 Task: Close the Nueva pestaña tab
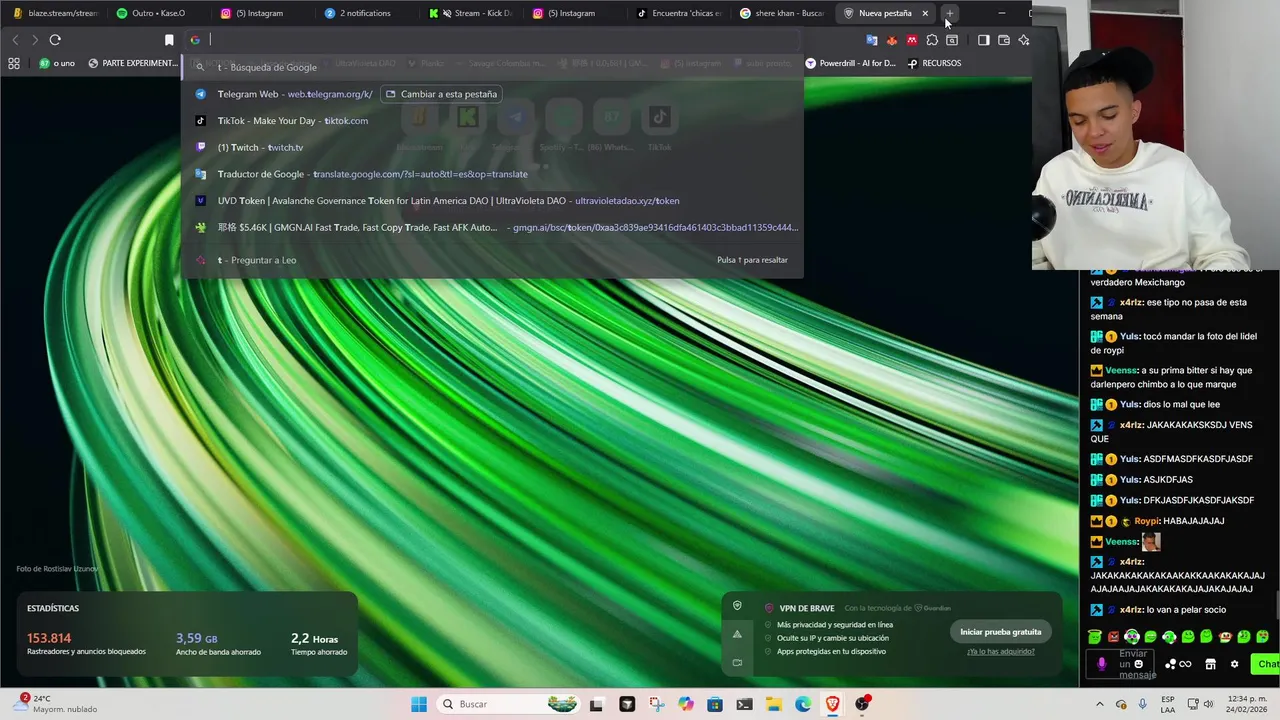coord(925,13)
